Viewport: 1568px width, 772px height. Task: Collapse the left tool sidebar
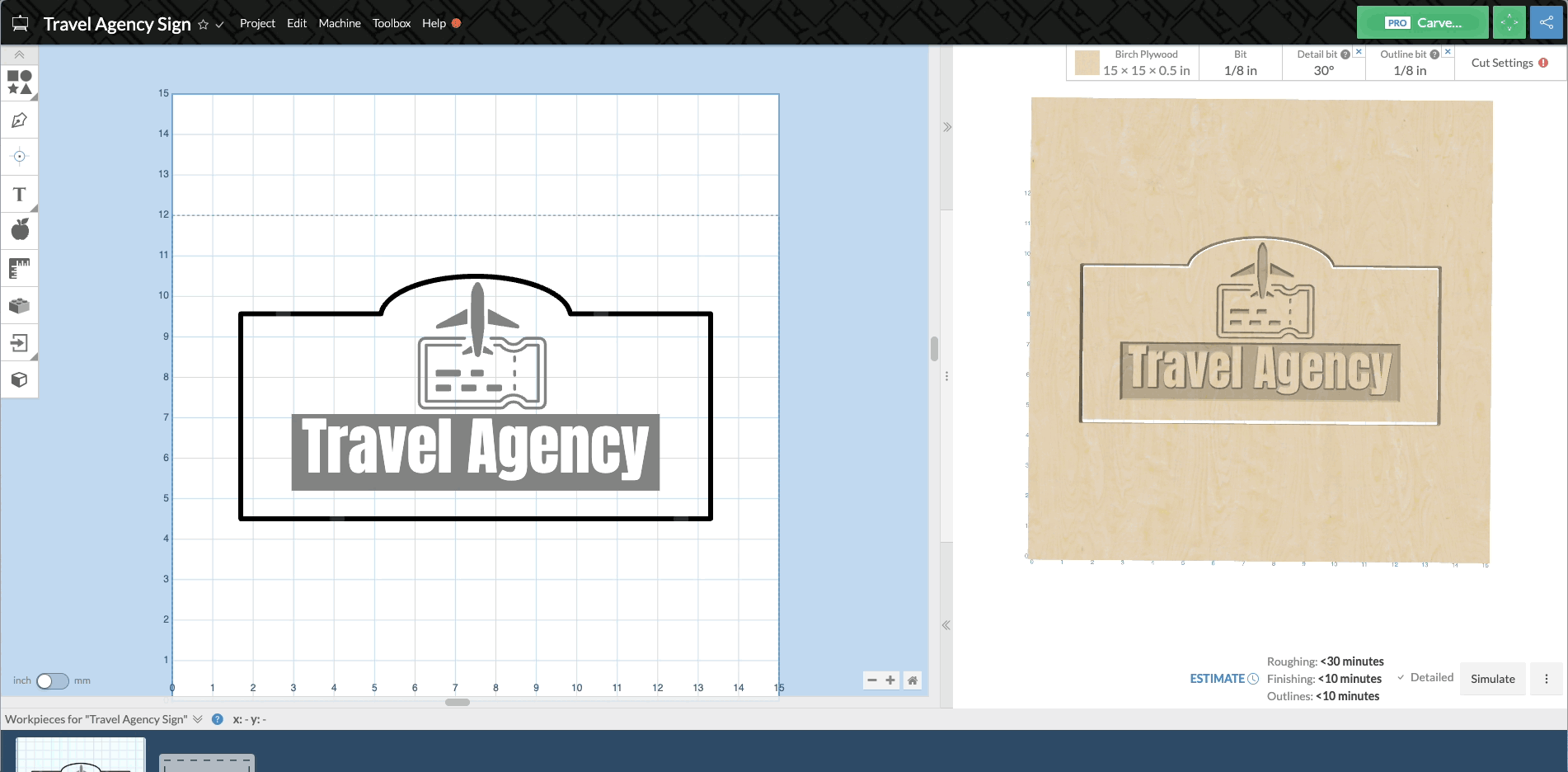[19, 54]
